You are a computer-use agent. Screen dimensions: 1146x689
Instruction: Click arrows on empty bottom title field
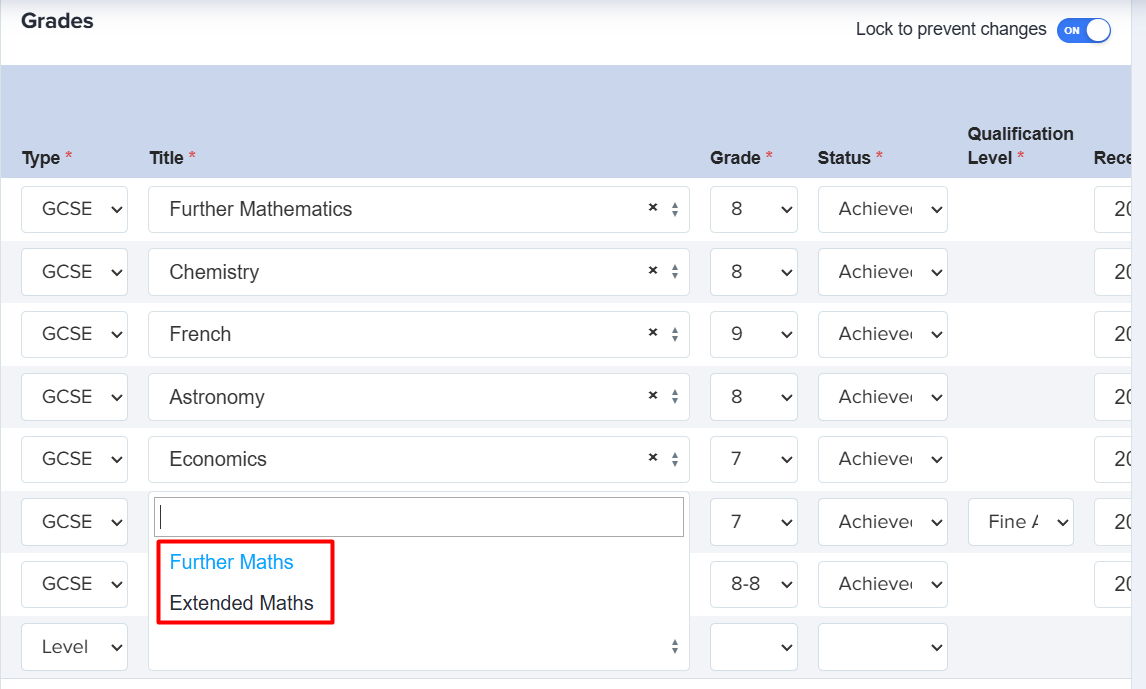(x=675, y=648)
